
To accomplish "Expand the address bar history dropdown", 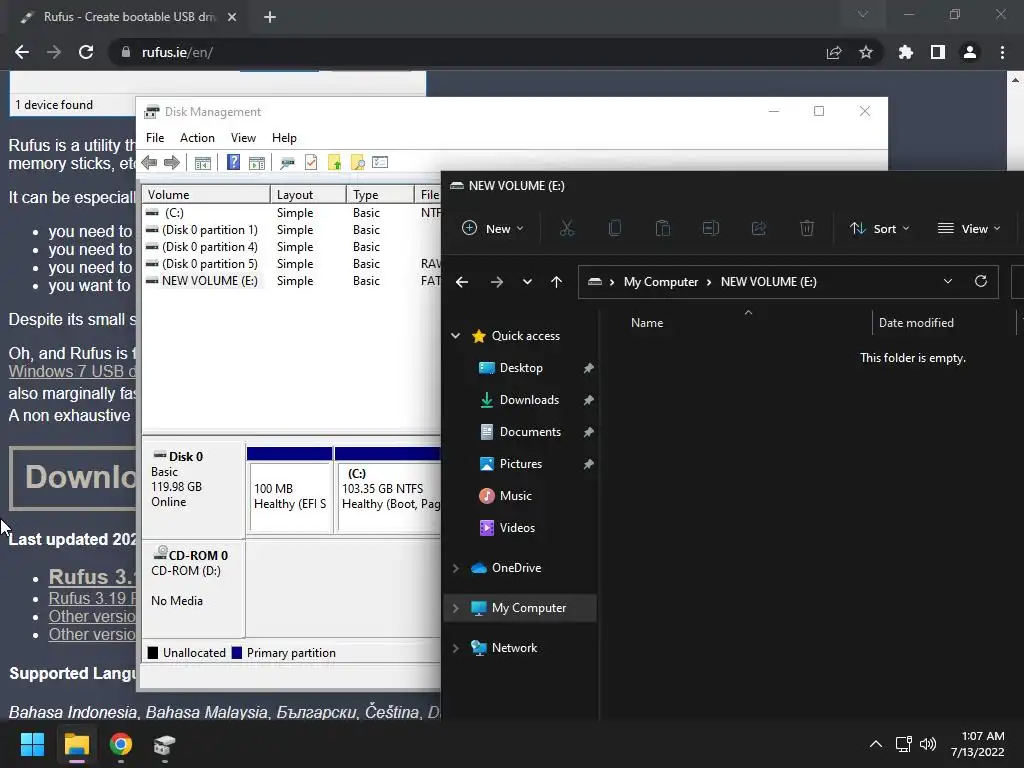I will click(x=948, y=281).
